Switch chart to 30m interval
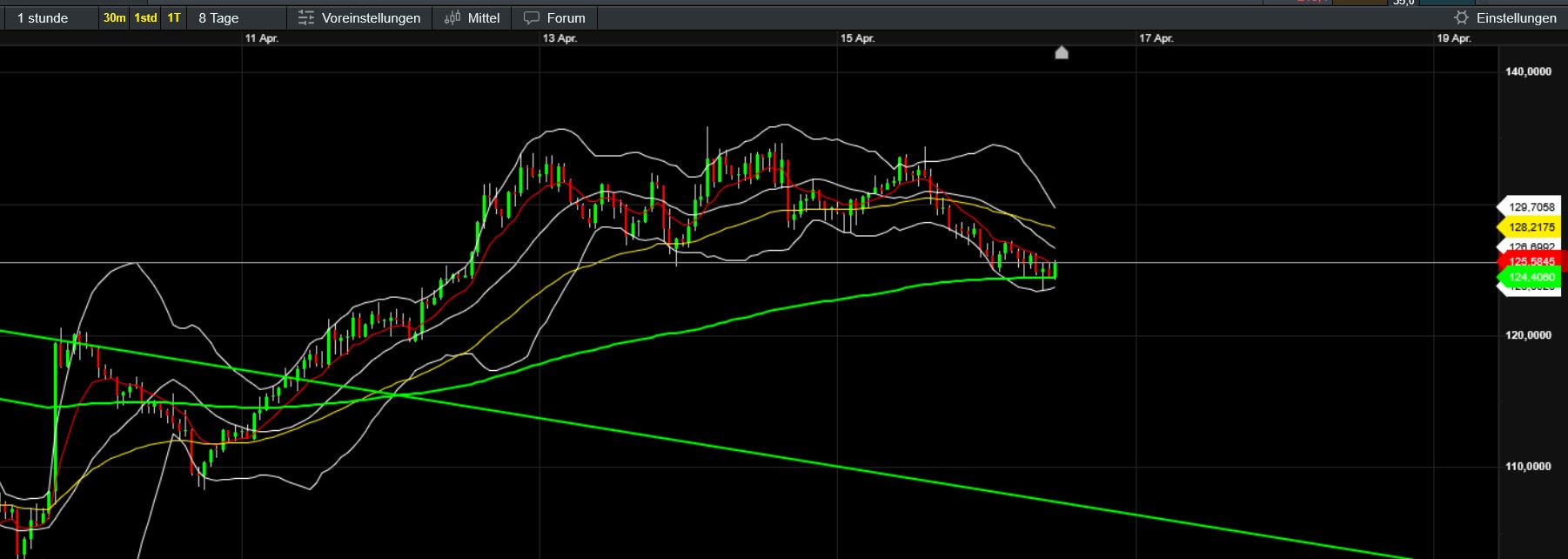The height and width of the screenshot is (559, 1568). [114, 17]
